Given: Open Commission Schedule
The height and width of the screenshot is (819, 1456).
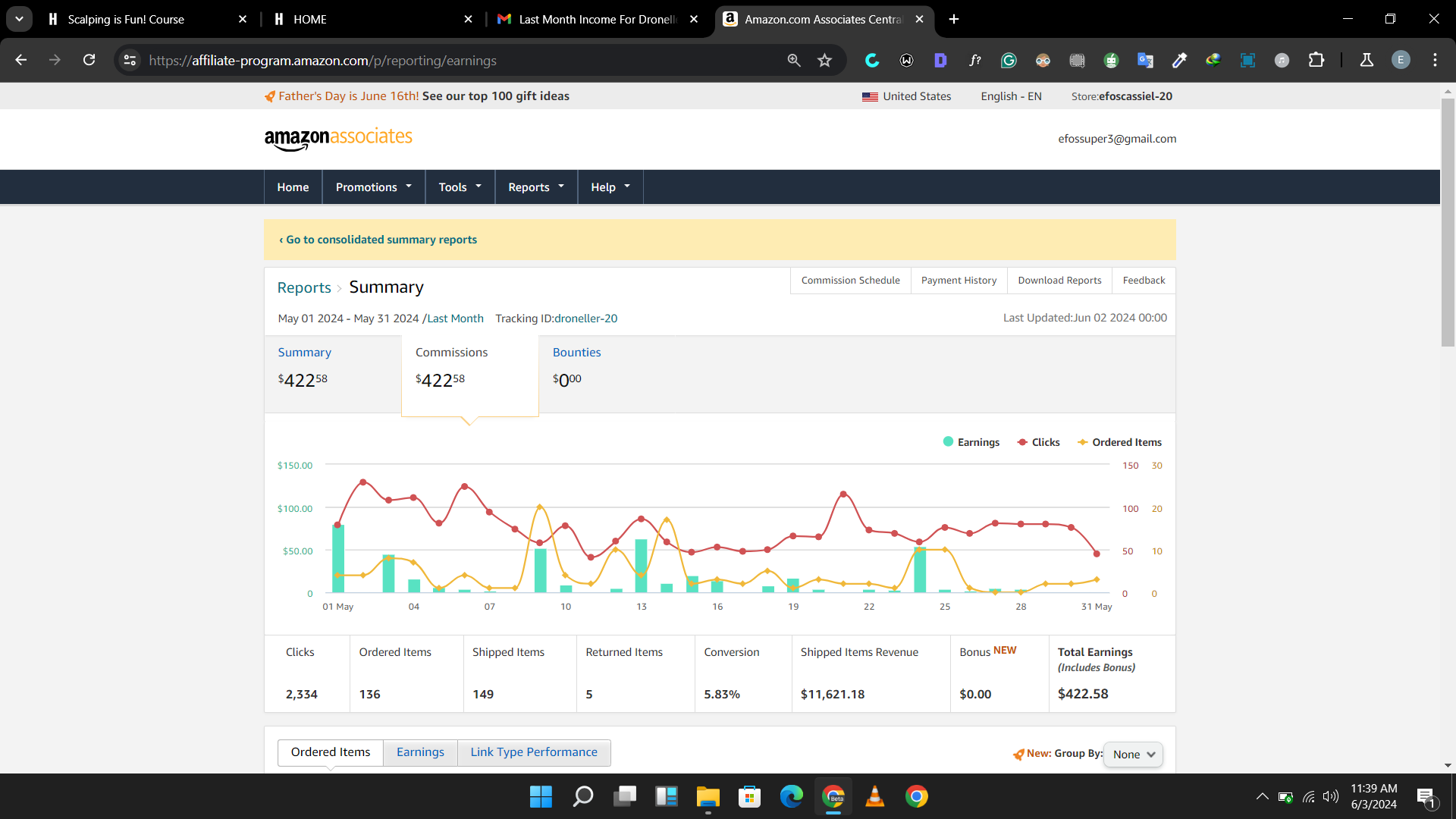Looking at the screenshot, I should coord(850,281).
